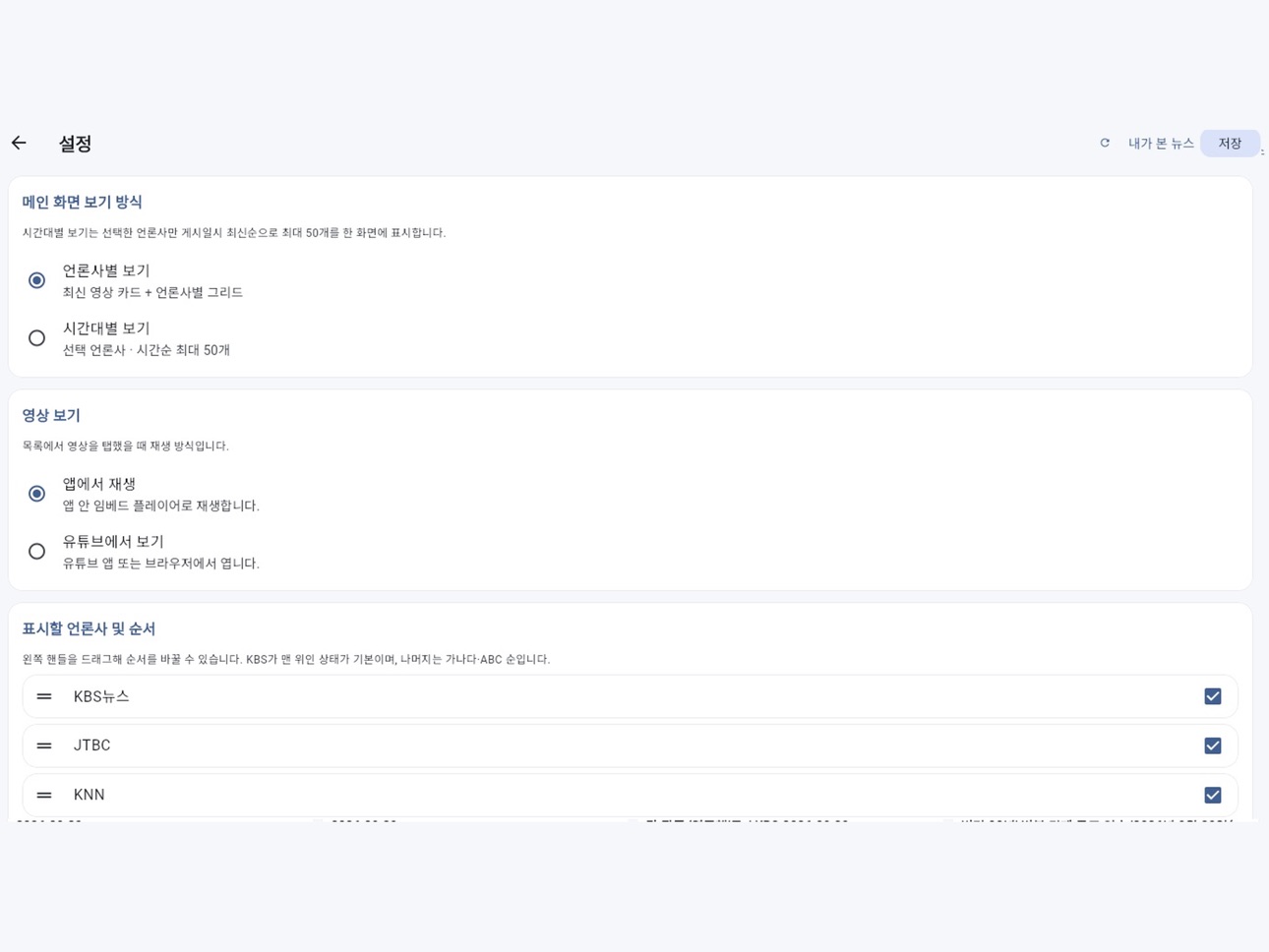Viewport: 1269px width, 952px height.
Task: Choose the 앱에서 재생 radio option
Action: [x=36, y=494]
